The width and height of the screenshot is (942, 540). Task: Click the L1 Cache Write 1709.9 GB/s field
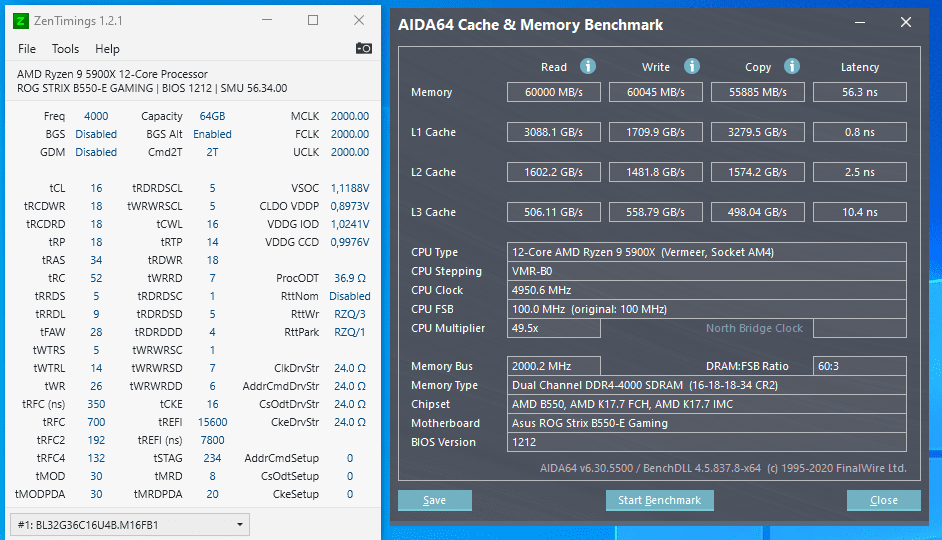[655, 132]
